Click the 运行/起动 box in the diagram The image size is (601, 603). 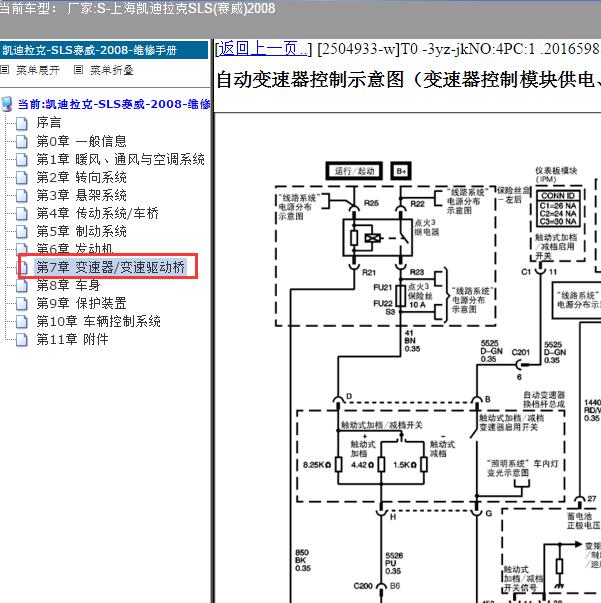(354, 171)
